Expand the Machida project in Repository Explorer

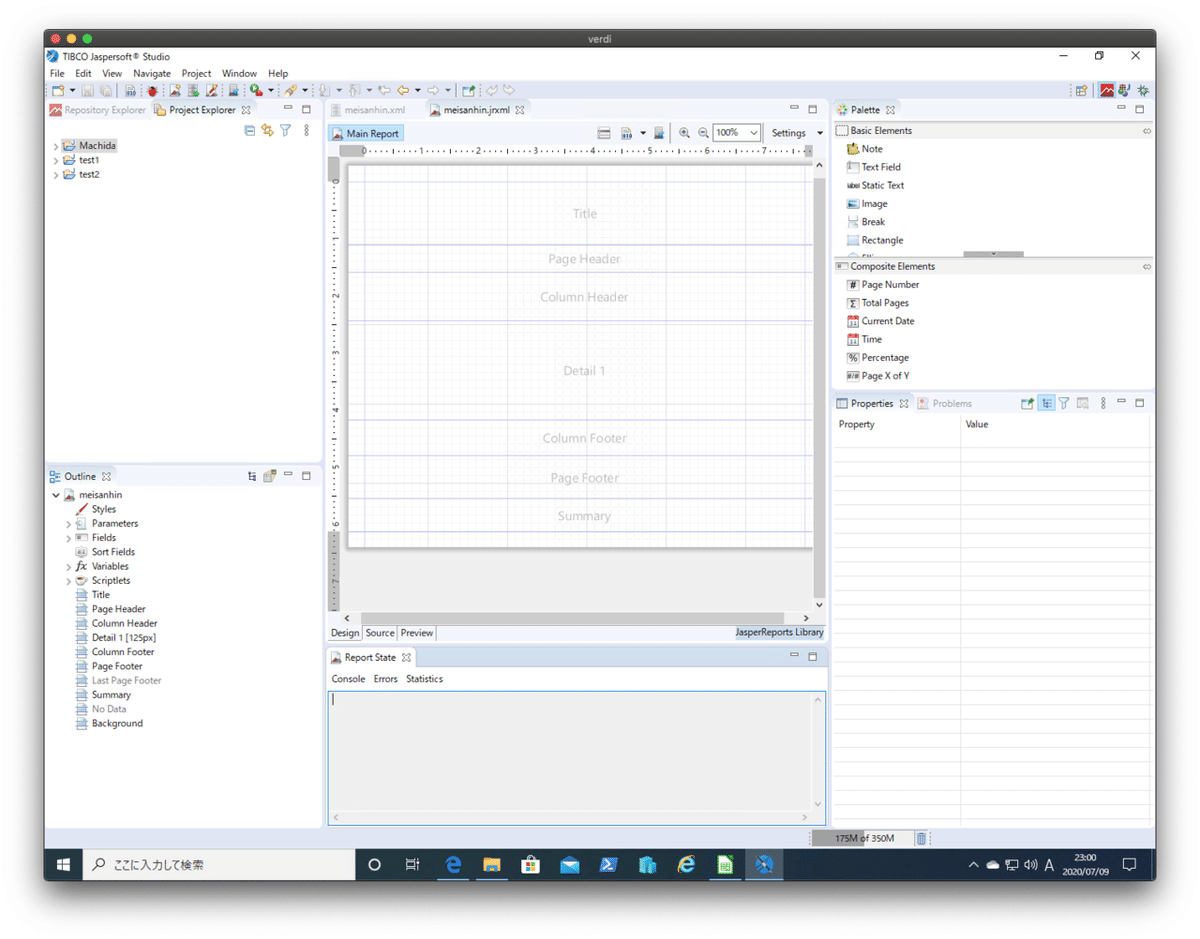click(57, 145)
